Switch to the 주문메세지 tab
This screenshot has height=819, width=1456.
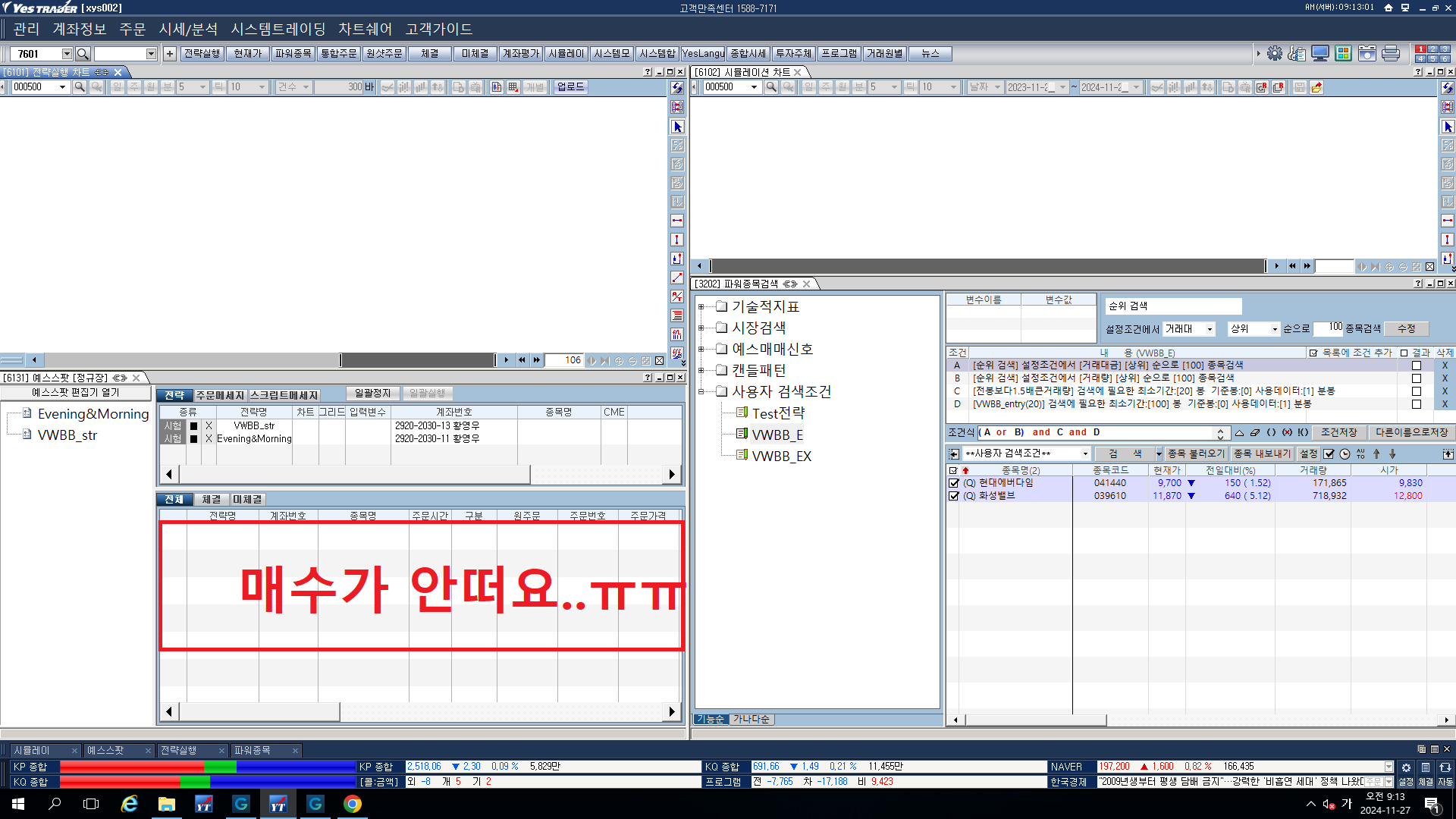click(220, 395)
